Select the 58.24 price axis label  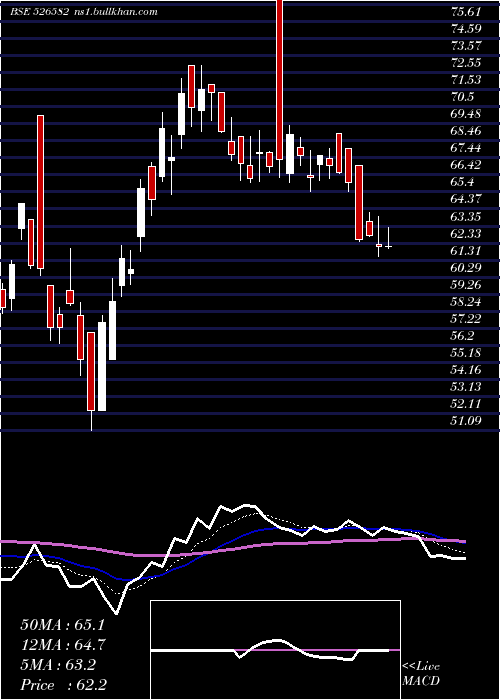point(466,302)
